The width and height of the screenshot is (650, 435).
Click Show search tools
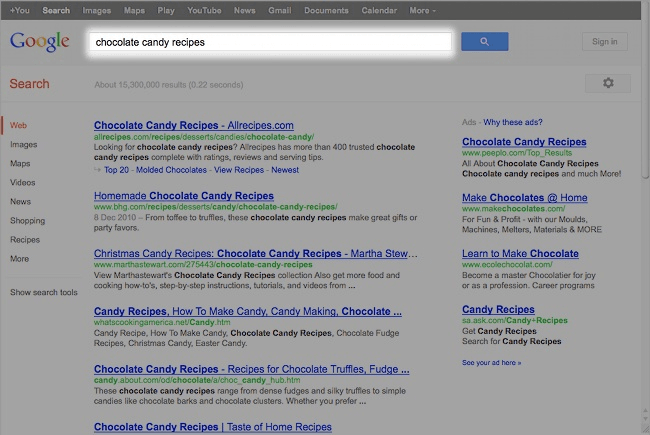click(x=44, y=292)
